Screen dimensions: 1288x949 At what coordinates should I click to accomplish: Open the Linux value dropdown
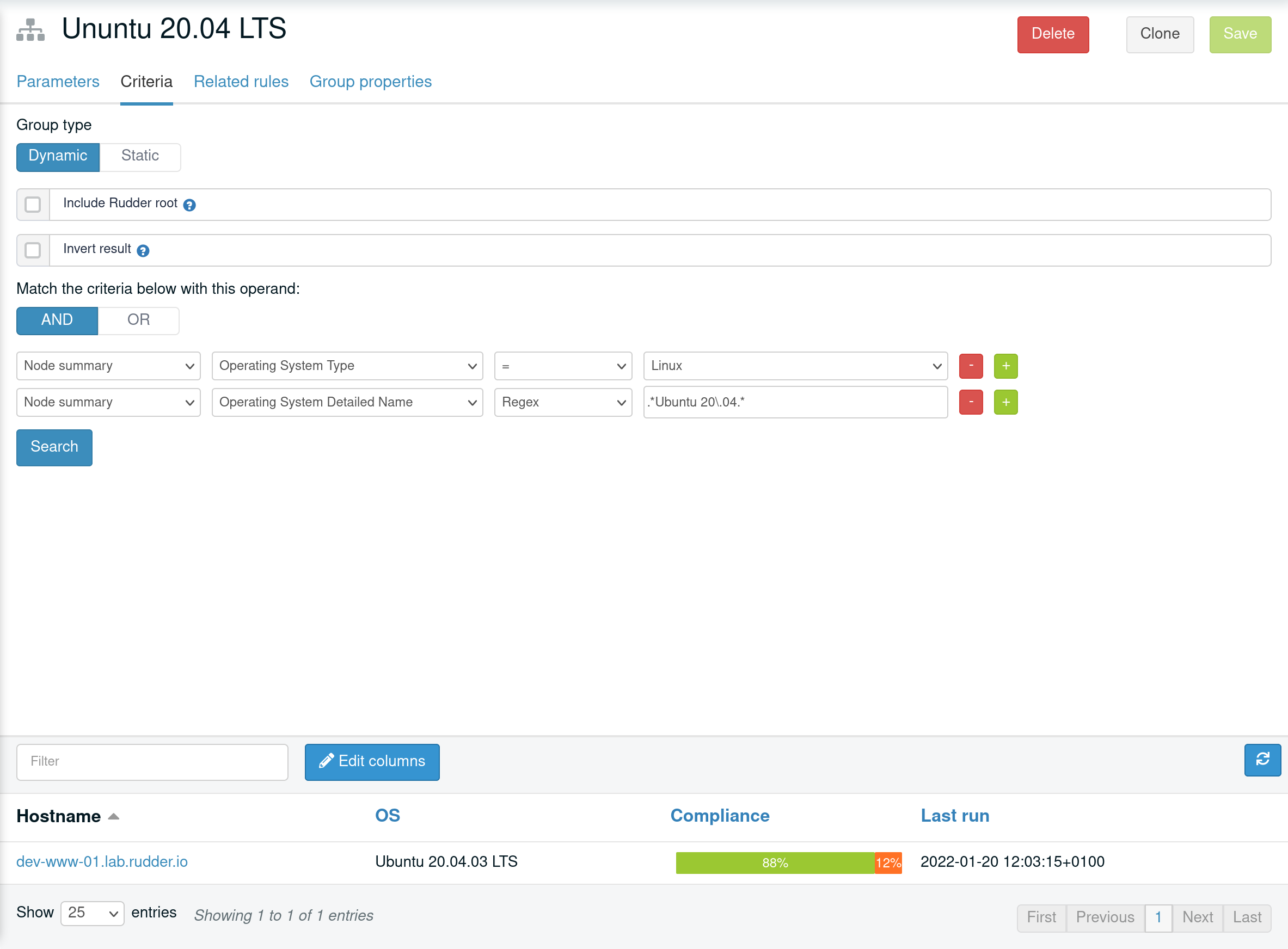pos(795,366)
